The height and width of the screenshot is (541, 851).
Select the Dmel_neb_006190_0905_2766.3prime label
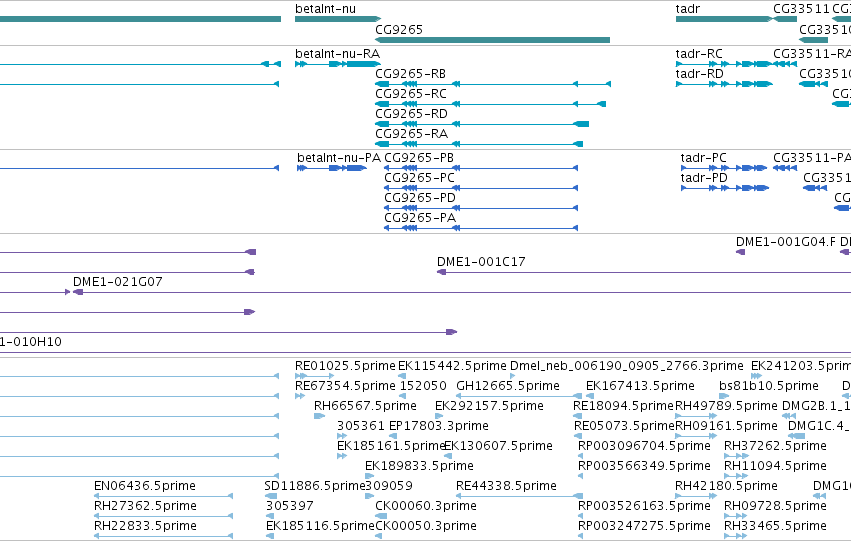(626, 366)
